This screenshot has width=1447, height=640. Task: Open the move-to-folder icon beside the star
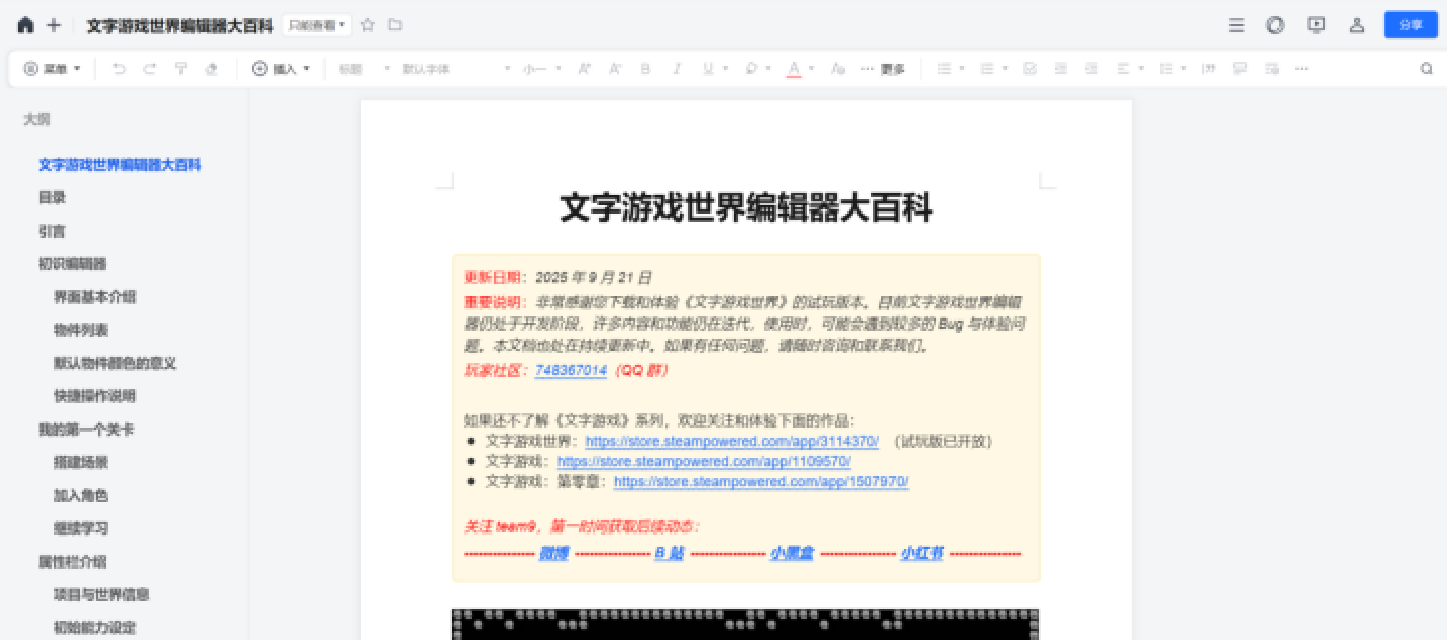pyautogui.click(x=395, y=25)
